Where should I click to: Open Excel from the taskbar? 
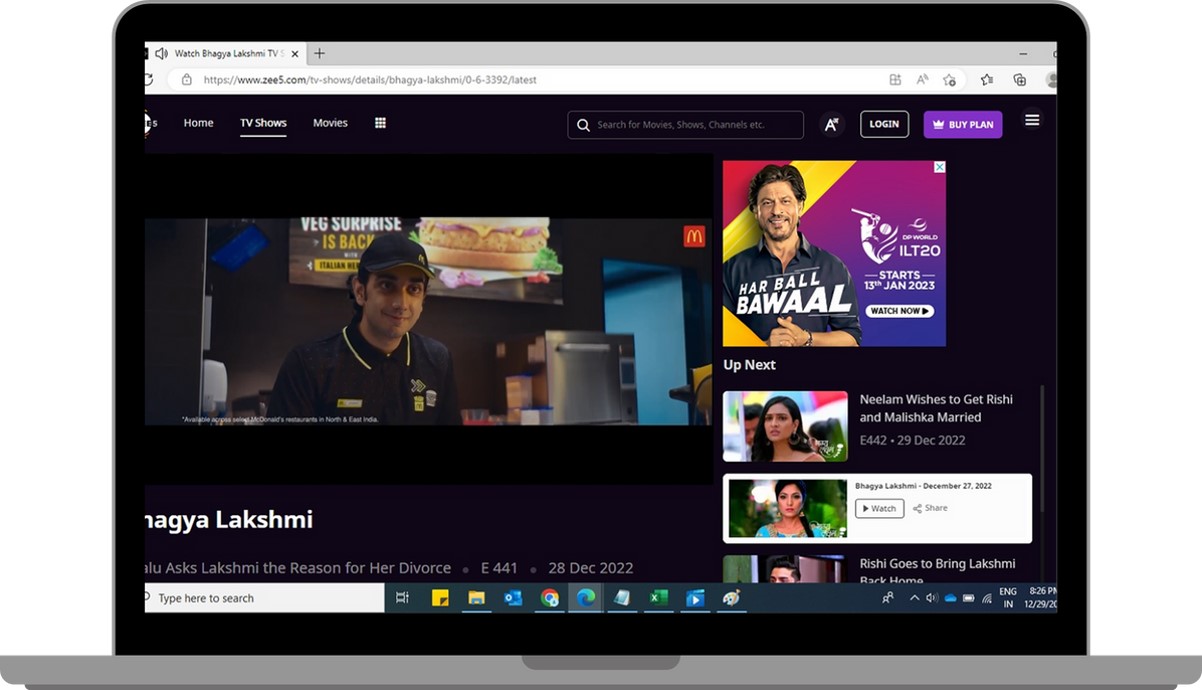point(658,598)
